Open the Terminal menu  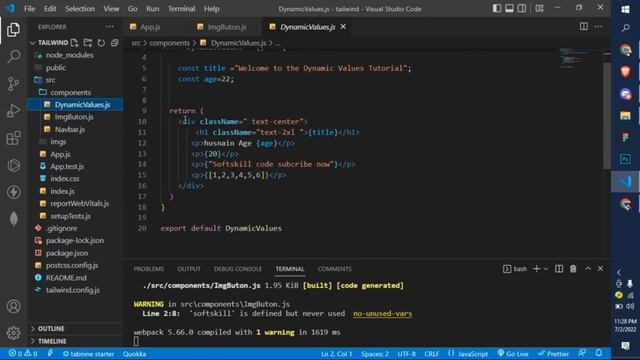[181, 9]
